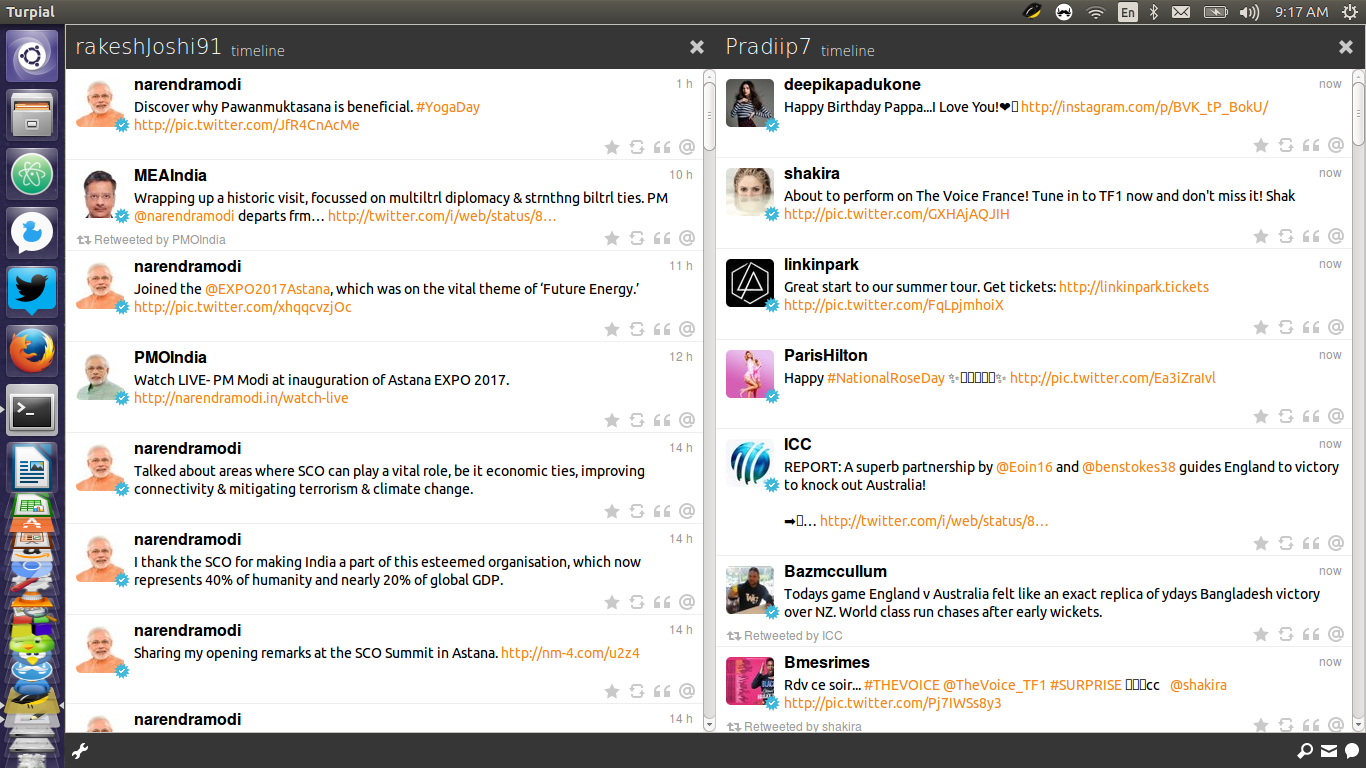Open the @benstokes38 mention

[1129, 467]
